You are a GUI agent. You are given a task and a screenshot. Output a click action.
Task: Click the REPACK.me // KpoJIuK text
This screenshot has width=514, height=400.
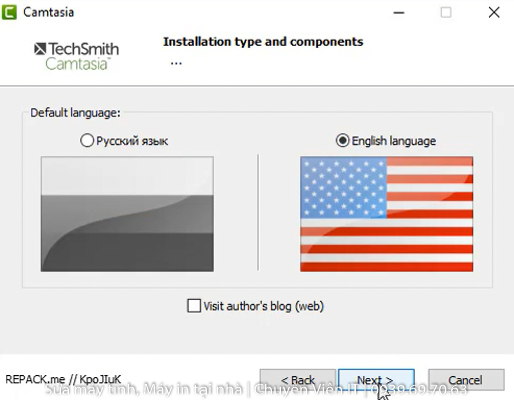[x=63, y=379]
